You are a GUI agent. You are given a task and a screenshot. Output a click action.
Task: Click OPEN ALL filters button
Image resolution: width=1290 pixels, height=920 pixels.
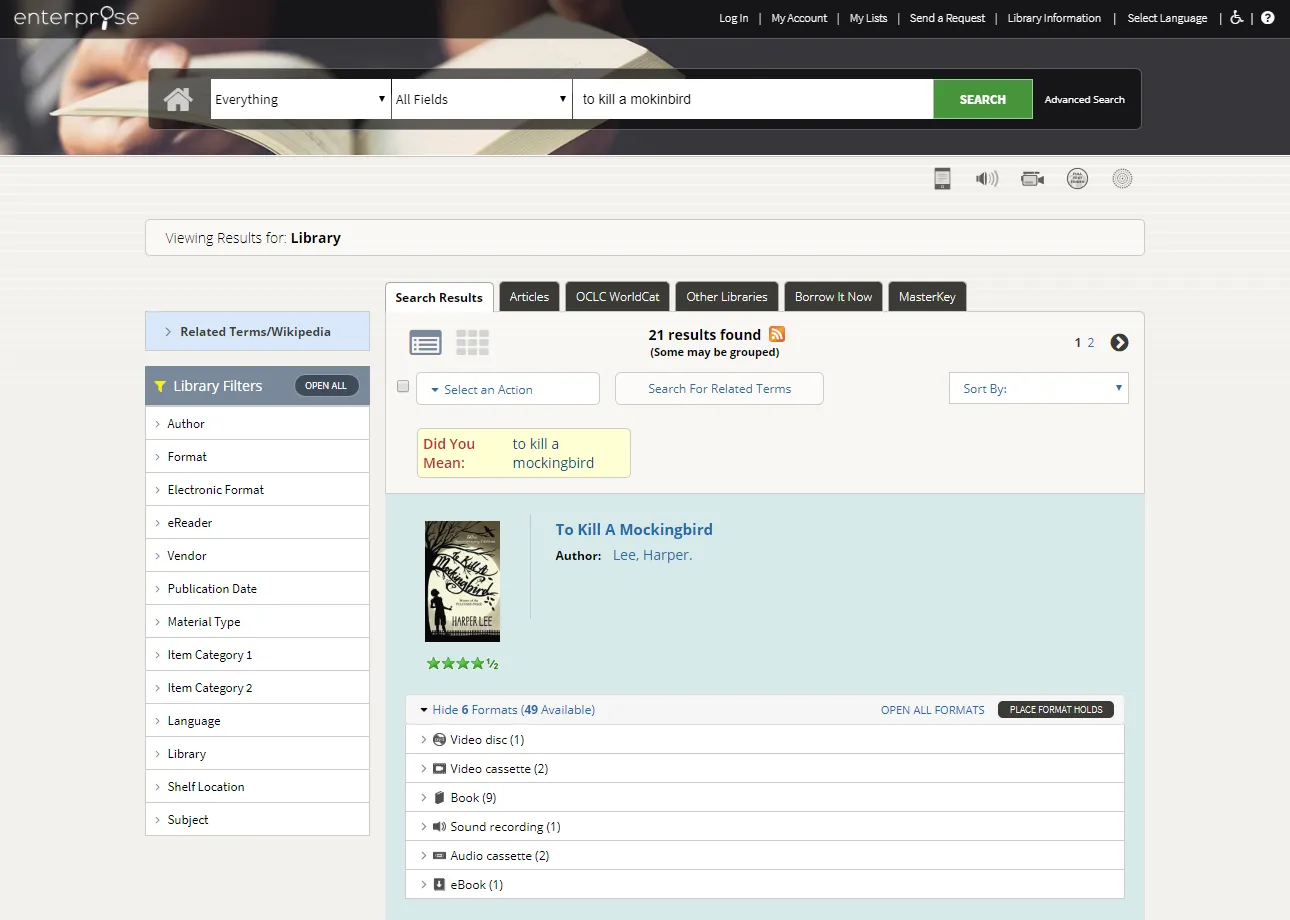[x=326, y=386]
